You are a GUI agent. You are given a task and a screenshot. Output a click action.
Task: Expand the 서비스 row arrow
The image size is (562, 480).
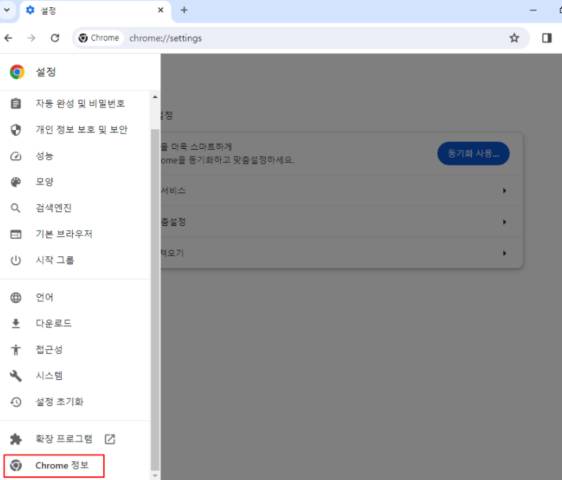click(x=504, y=191)
